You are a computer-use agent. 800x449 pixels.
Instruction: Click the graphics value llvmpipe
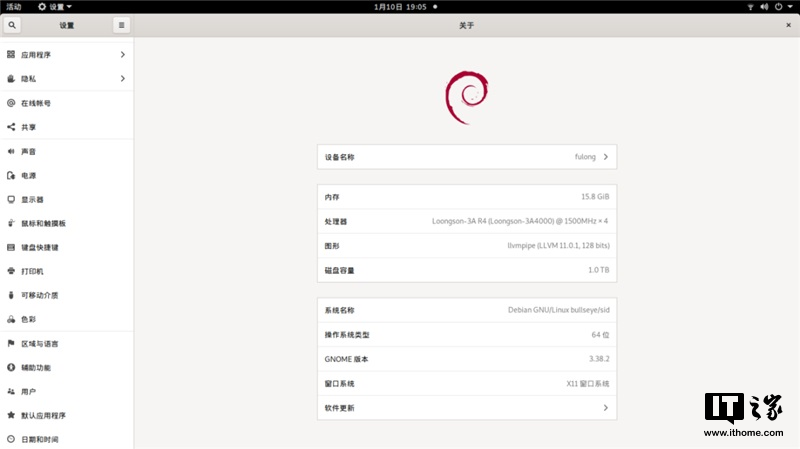click(558, 245)
